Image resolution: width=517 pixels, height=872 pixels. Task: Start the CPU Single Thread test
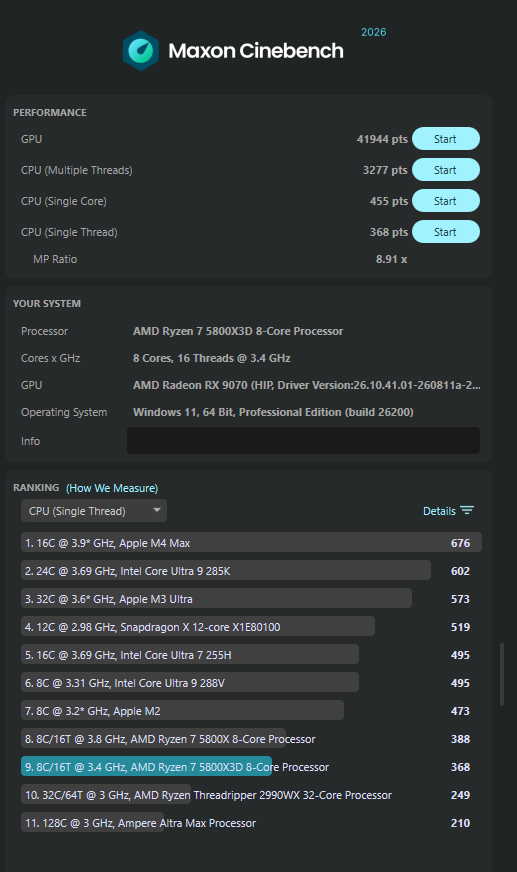[x=446, y=232]
